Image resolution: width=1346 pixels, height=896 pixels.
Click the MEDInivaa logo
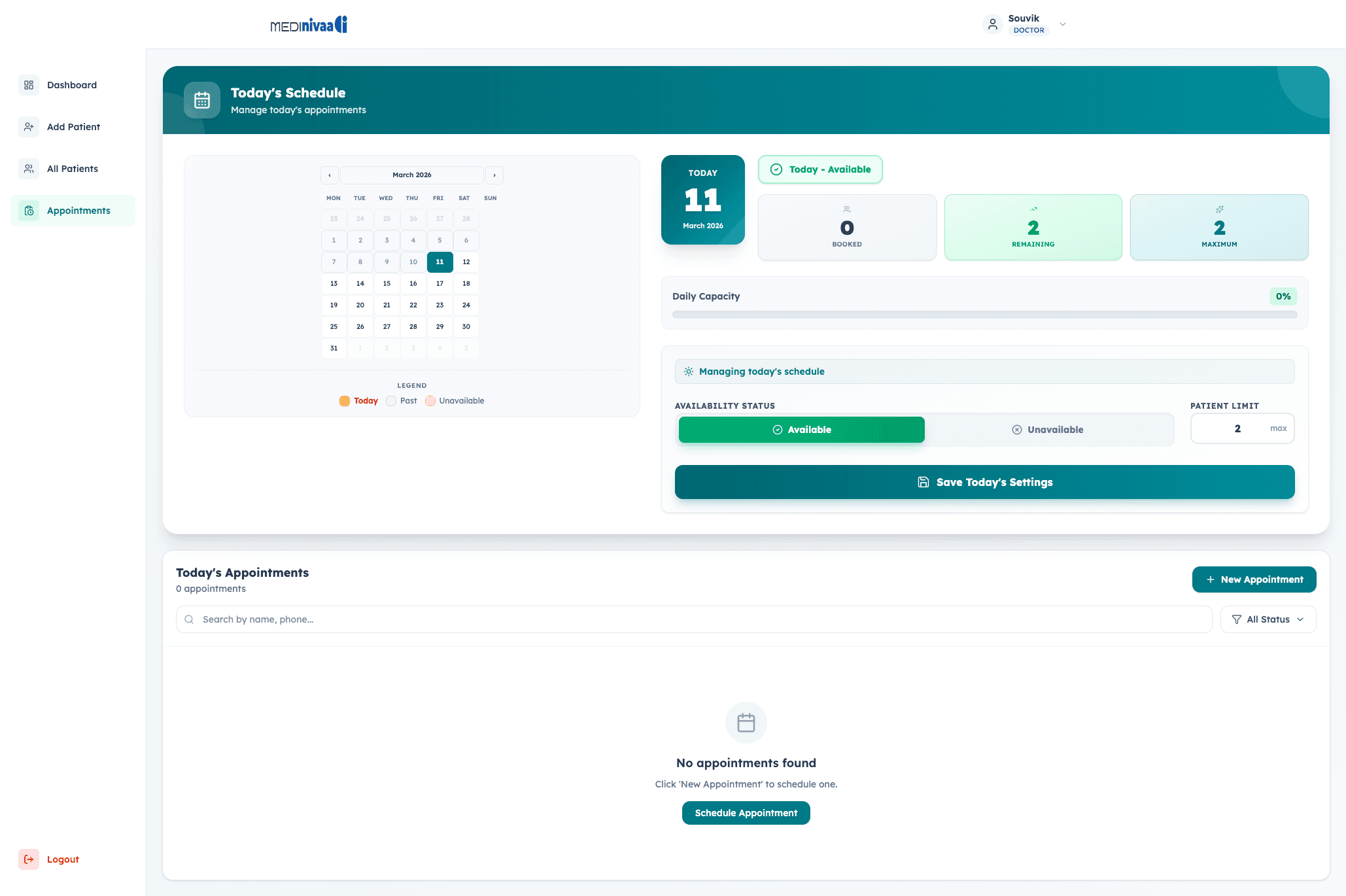(309, 25)
